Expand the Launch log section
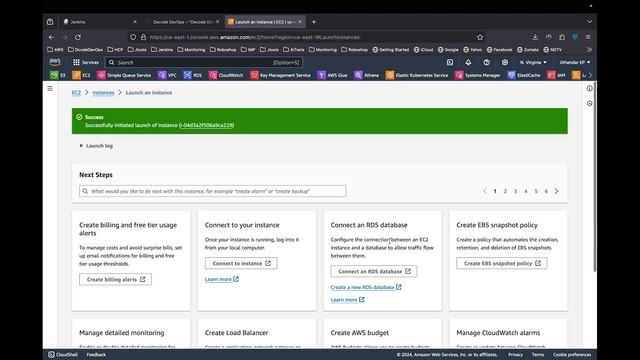The height and width of the screenshot is (360, 640). tap(96, 146)
